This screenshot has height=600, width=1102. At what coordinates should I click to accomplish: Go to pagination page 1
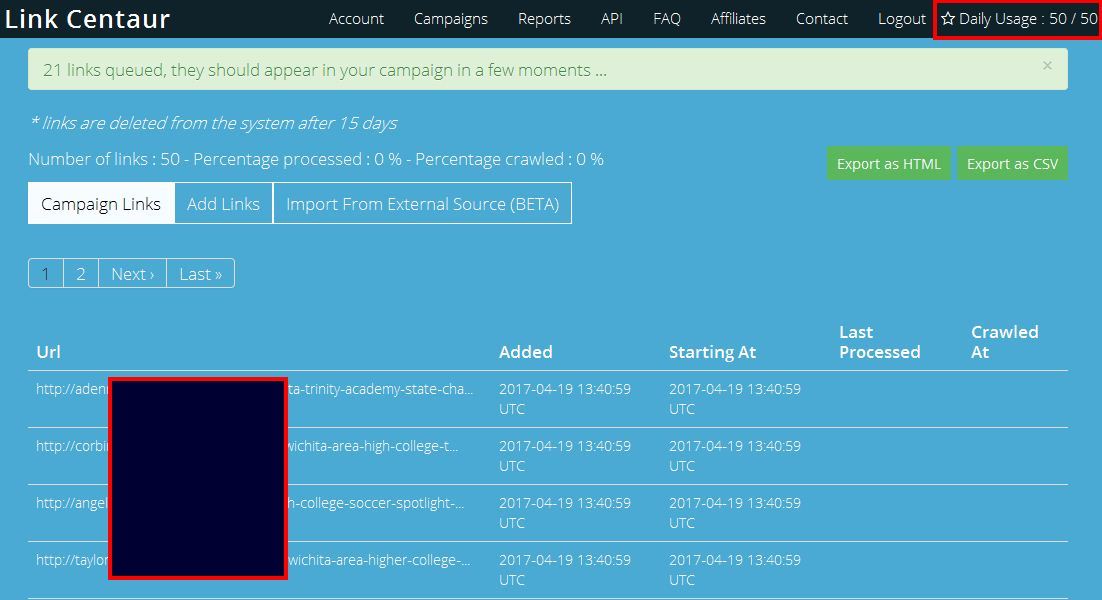coord(46,273)
